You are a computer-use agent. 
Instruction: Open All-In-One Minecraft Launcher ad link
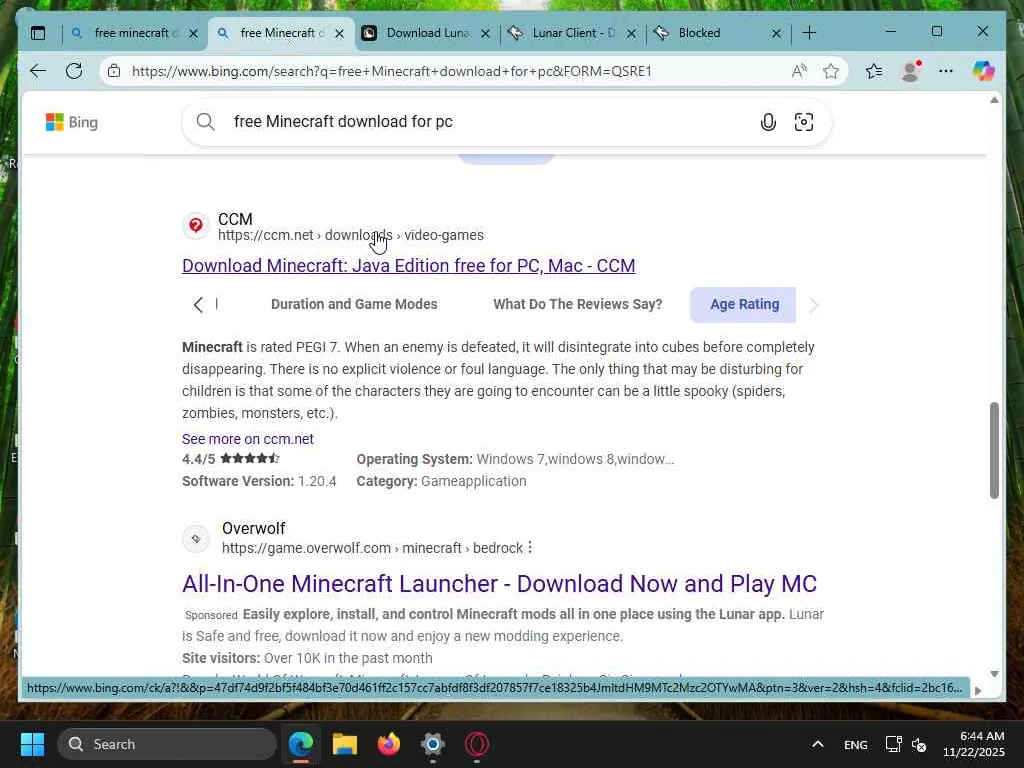point(499,583)
